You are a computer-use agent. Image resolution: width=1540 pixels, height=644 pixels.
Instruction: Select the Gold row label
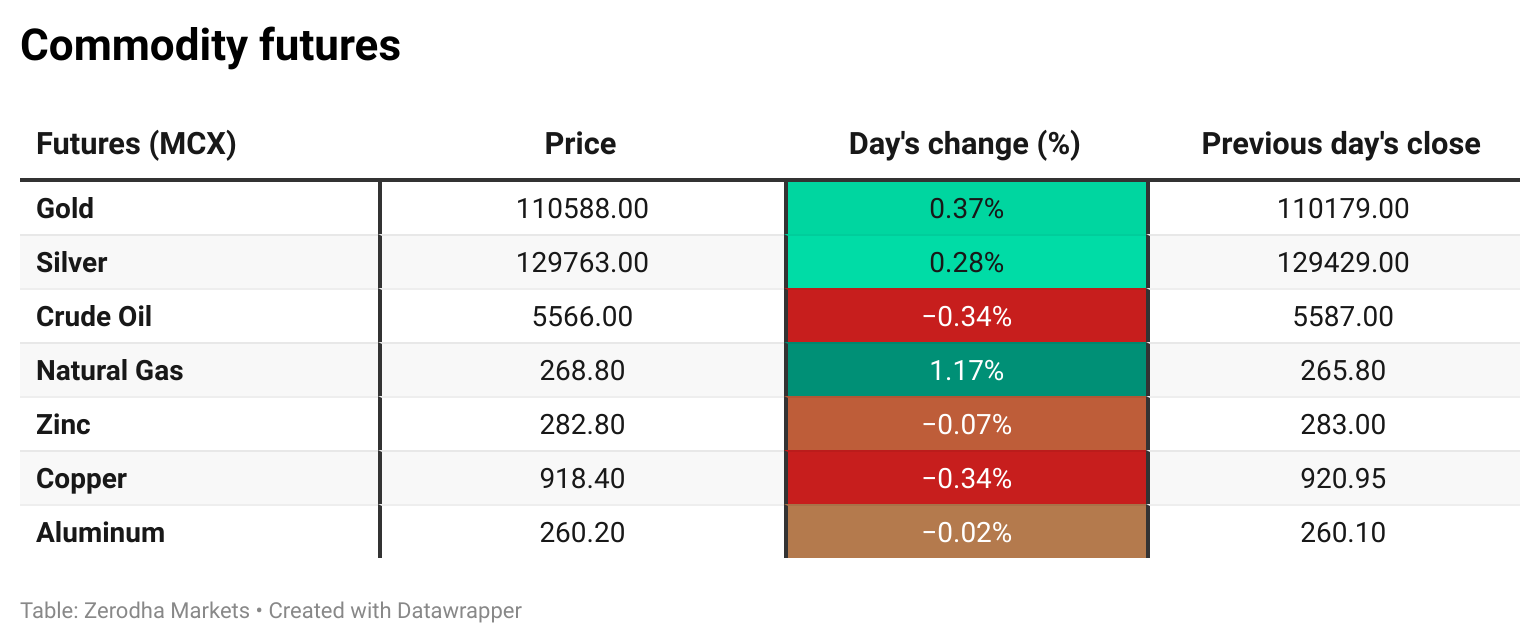tap(65, 209)
